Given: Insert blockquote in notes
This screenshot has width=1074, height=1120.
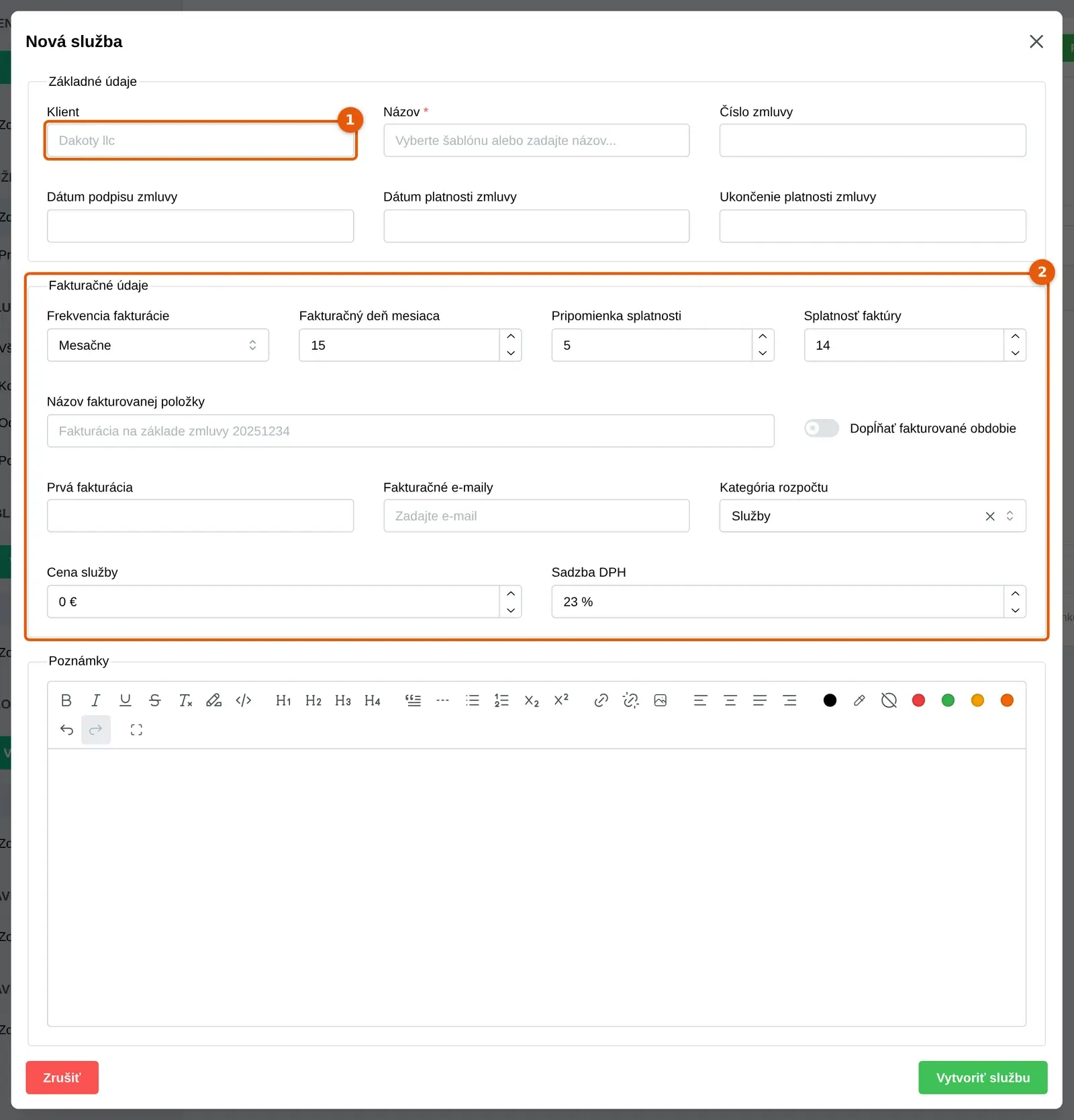Looking at the screenshot, I should [413, 700].
